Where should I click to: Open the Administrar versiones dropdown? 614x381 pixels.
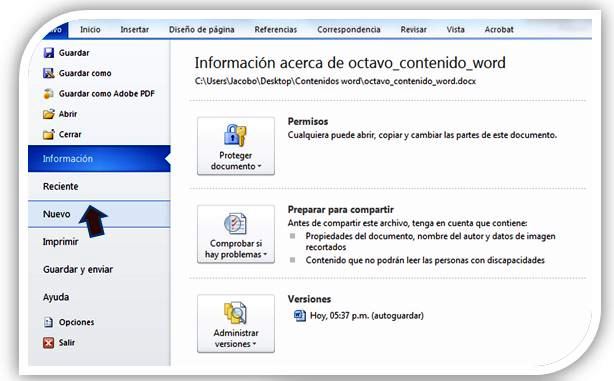(x=236, y=323)
